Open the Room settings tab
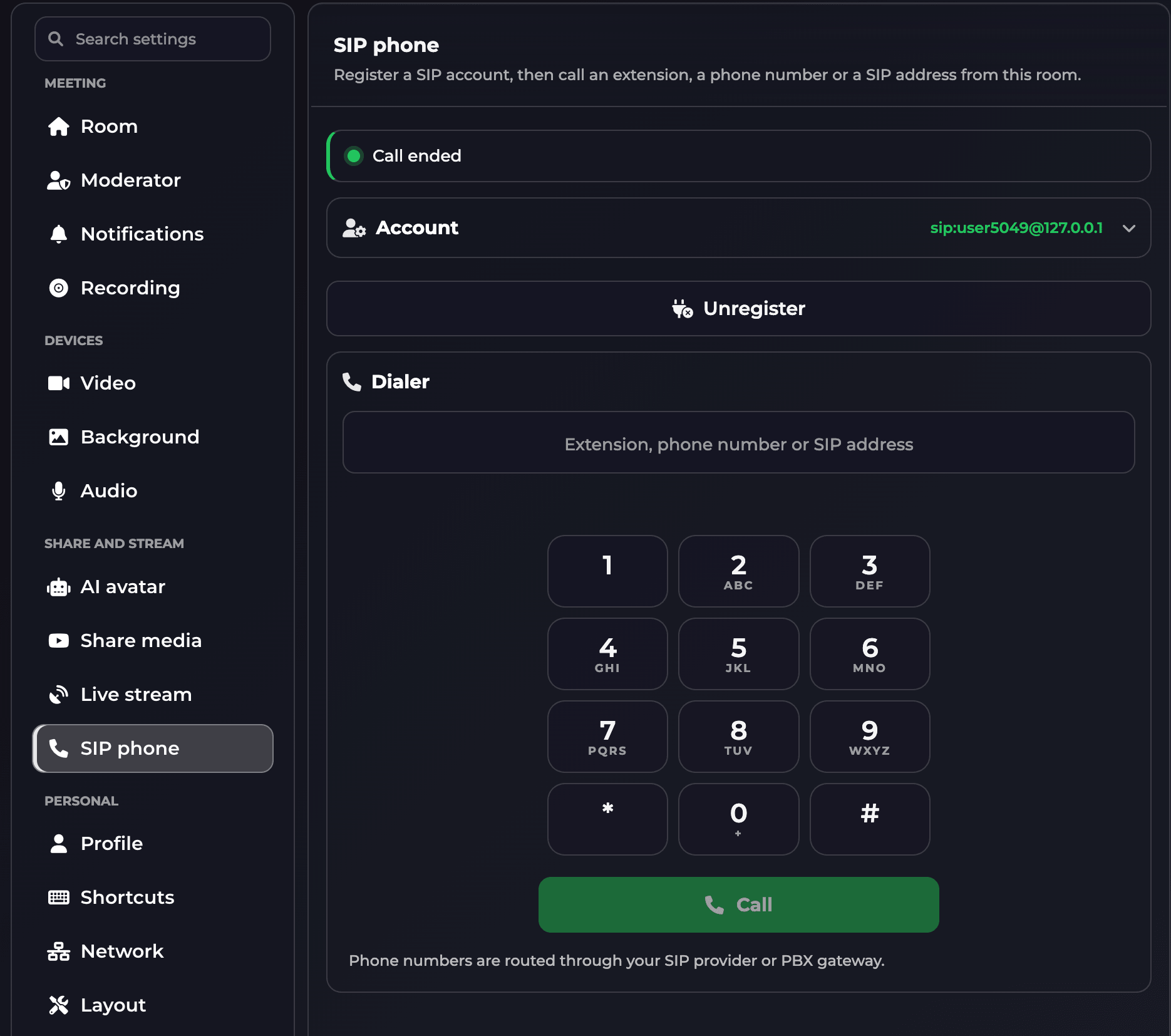Viewport: 1171px width, 1036px height. 153,127
